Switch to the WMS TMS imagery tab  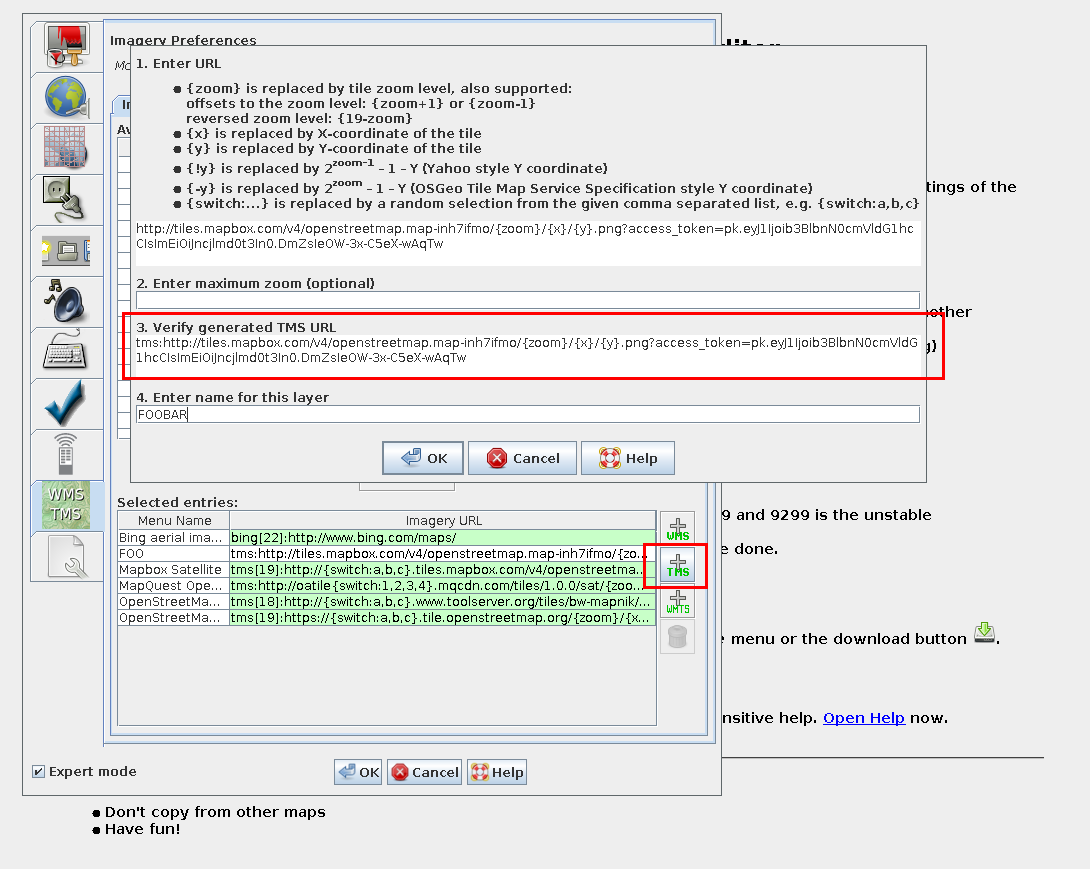pyautogui.click(x=67, y=505)
